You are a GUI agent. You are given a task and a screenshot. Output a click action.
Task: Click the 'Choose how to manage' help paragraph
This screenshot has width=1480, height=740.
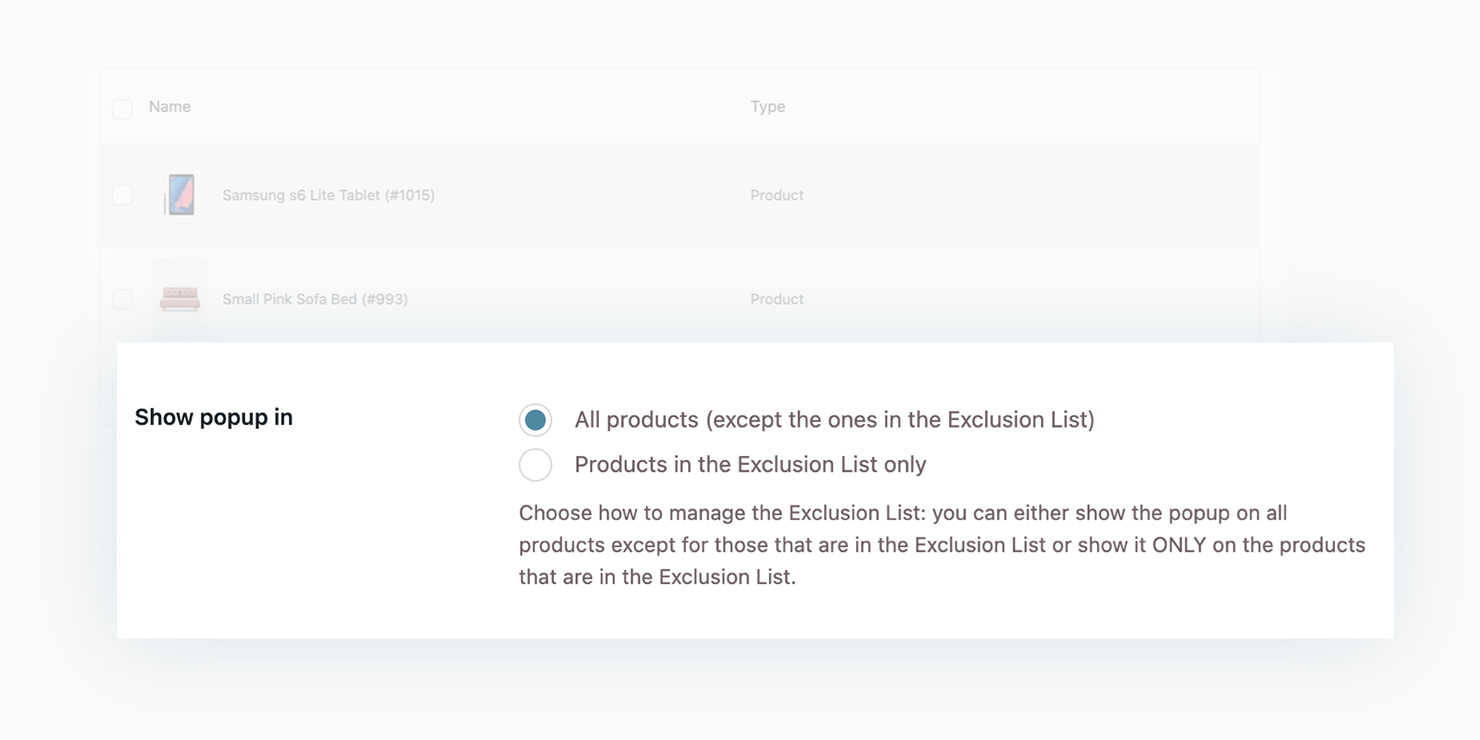pyautogui.click(x=942, y=545)
